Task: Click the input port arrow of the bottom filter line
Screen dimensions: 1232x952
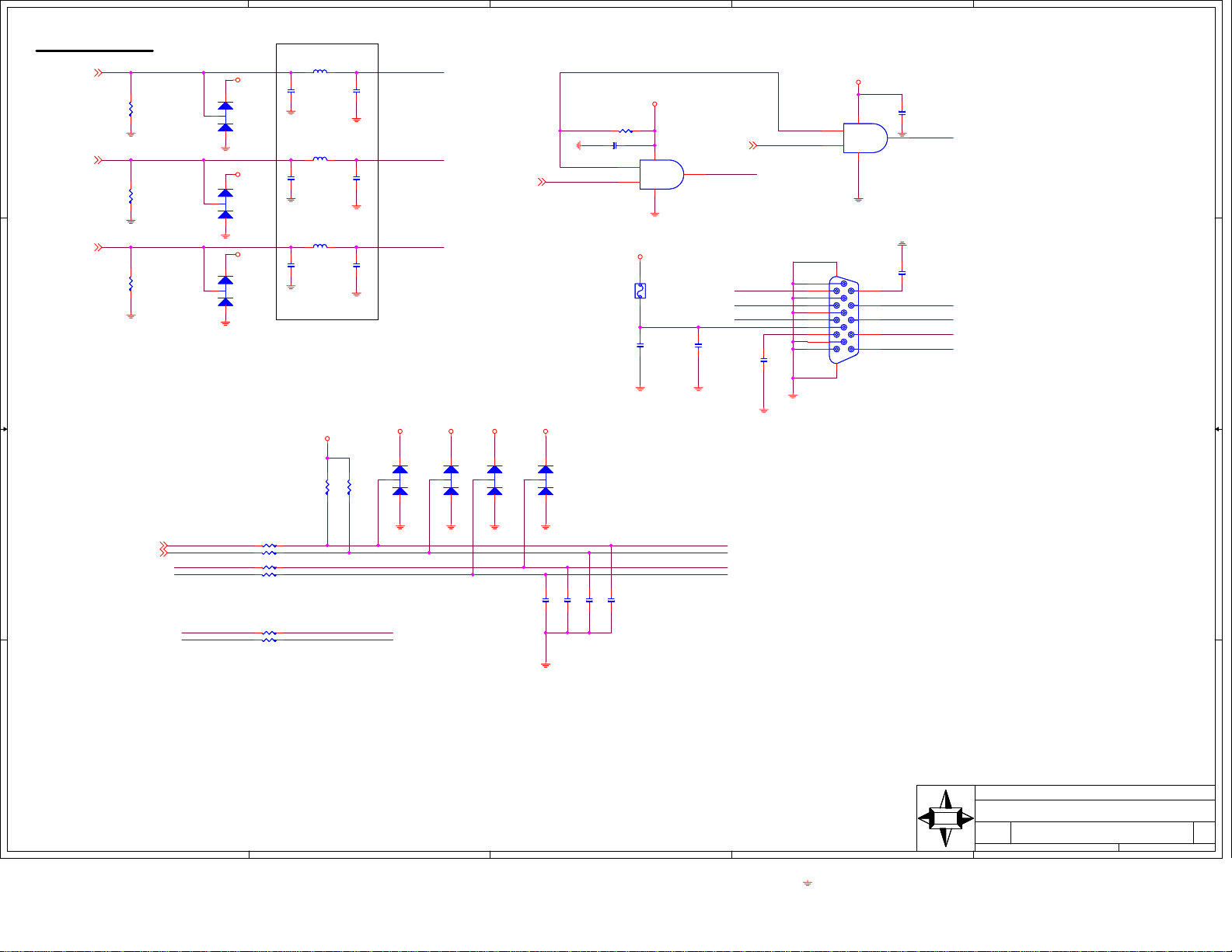Action: tap(99, 247)
